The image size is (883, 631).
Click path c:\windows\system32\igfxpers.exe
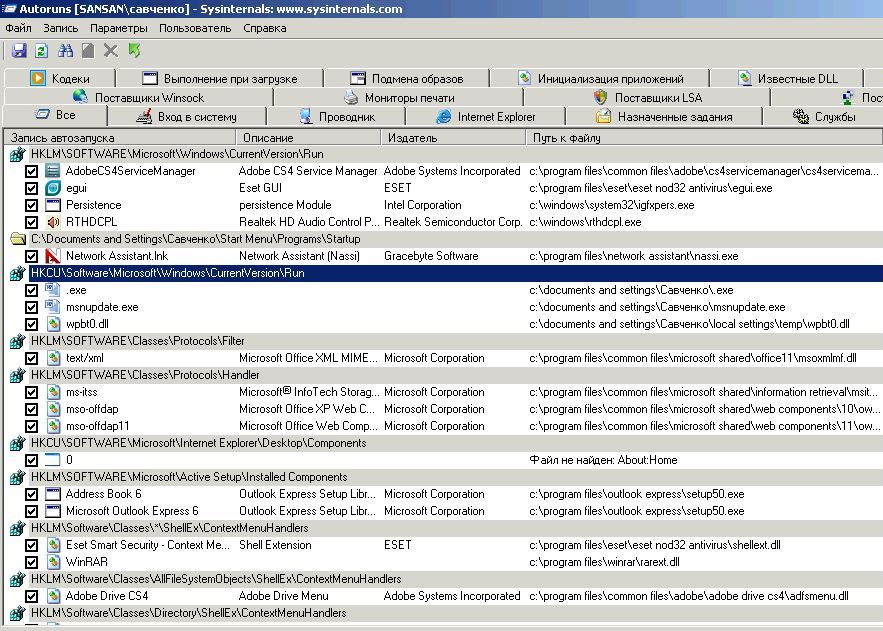(x=612, y=205)
